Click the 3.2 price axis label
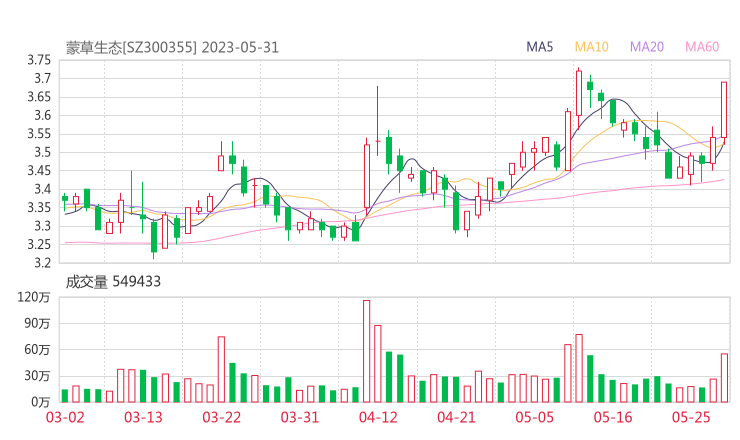 (42, 262)
